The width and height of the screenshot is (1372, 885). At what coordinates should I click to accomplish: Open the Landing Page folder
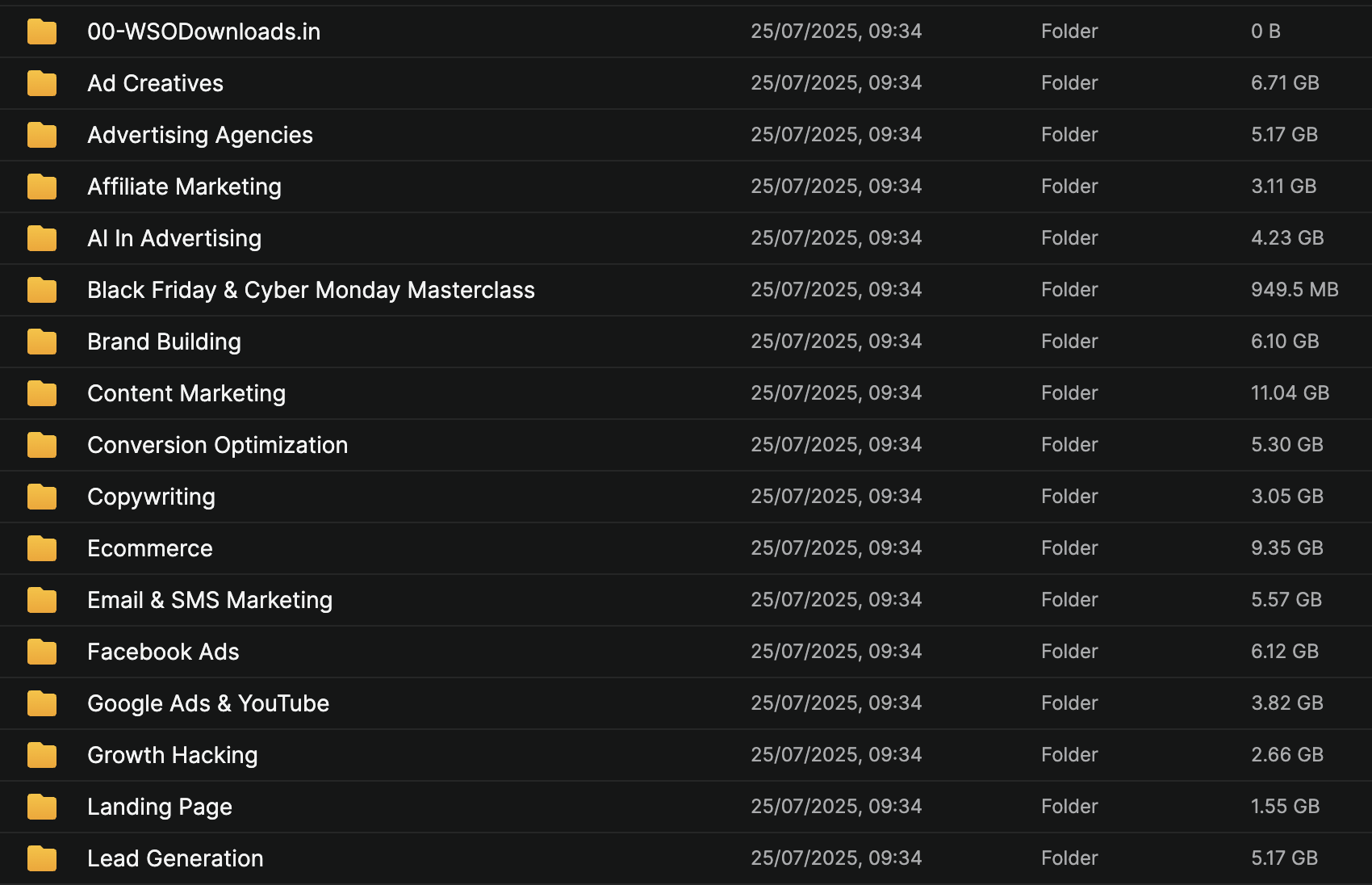(x=160, y=807)
